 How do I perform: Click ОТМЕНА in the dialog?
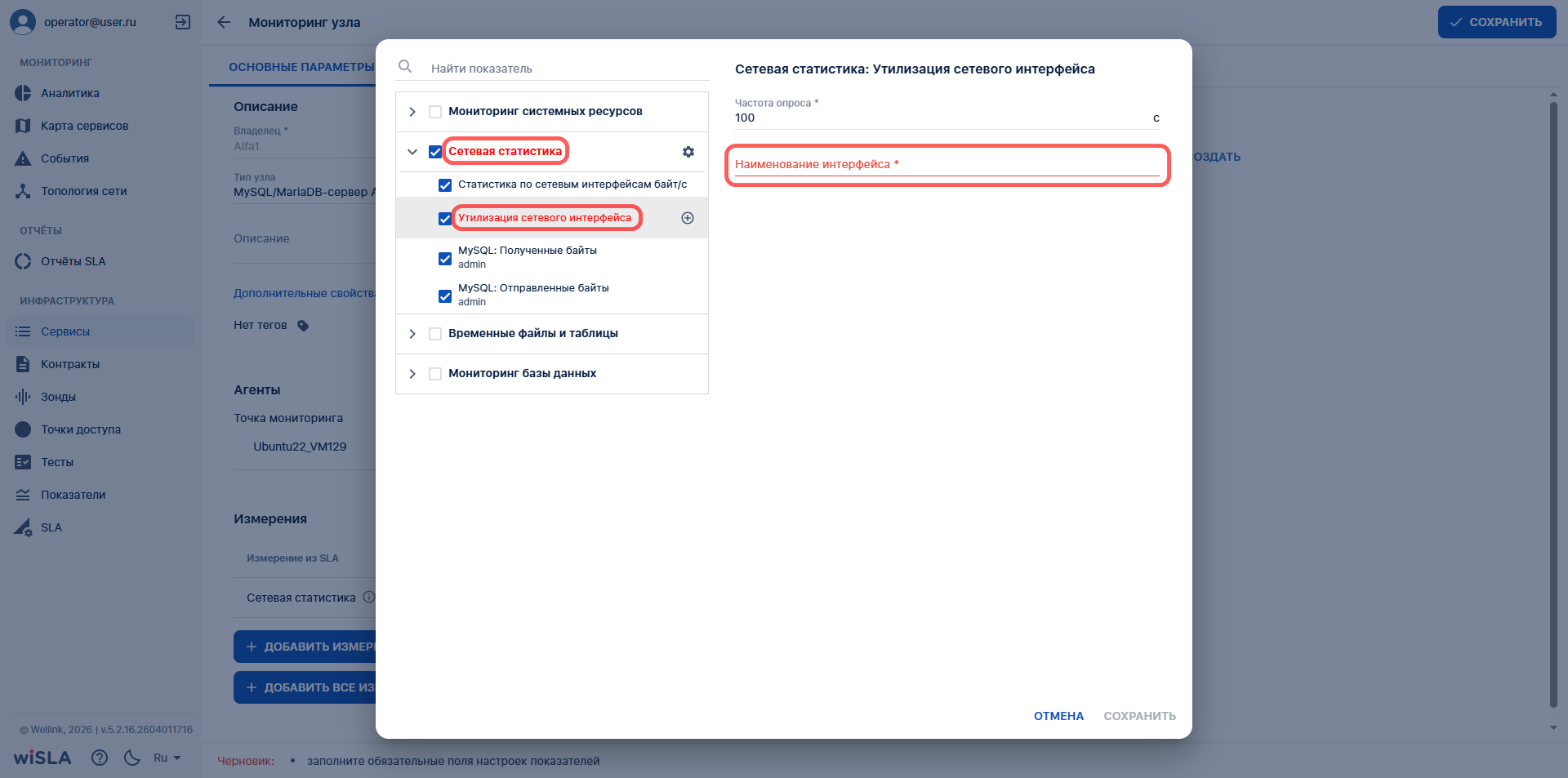pyautogui.click(x=1058, y=716)
